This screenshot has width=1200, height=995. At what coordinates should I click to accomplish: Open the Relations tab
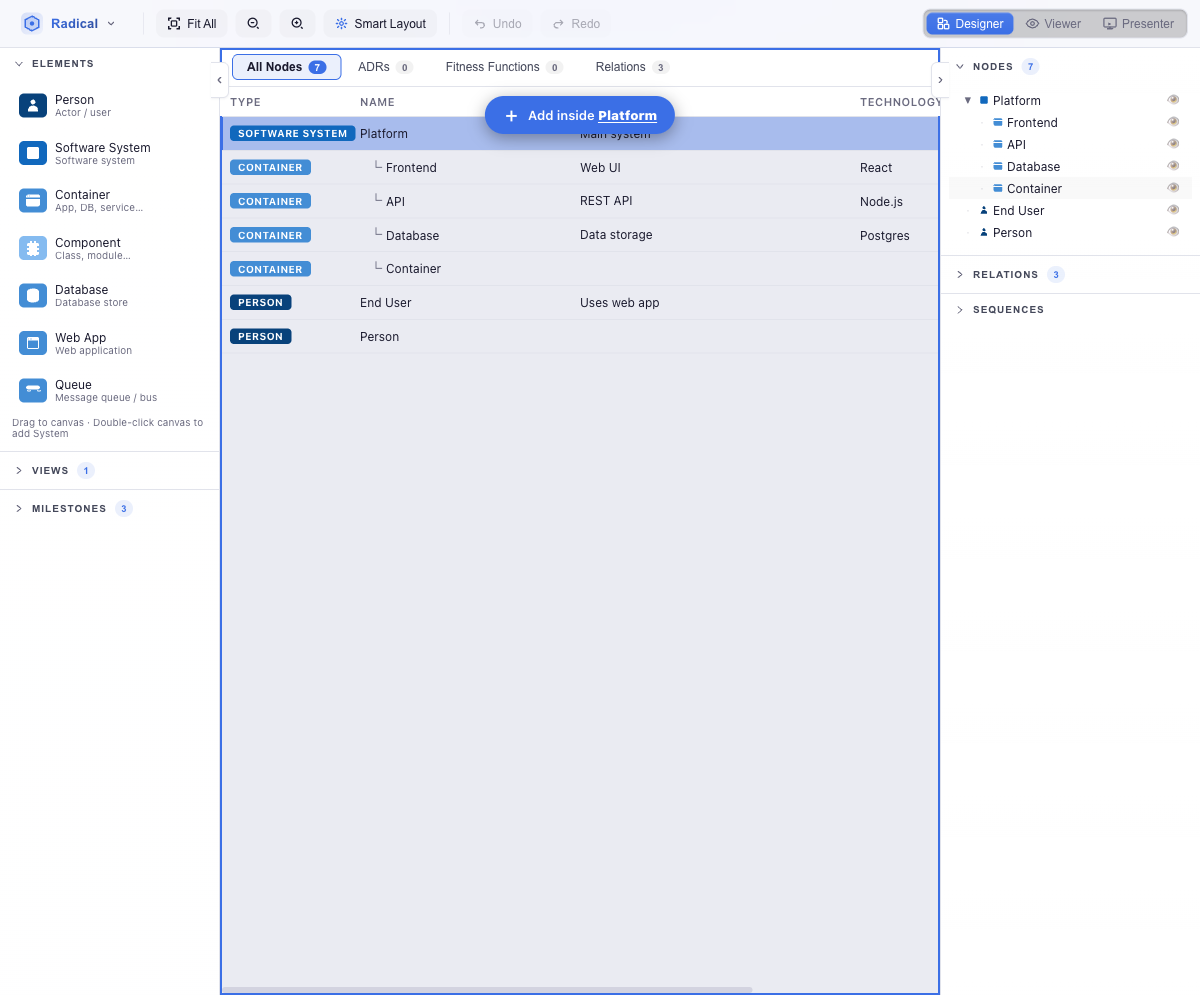(x=632, y=67)
